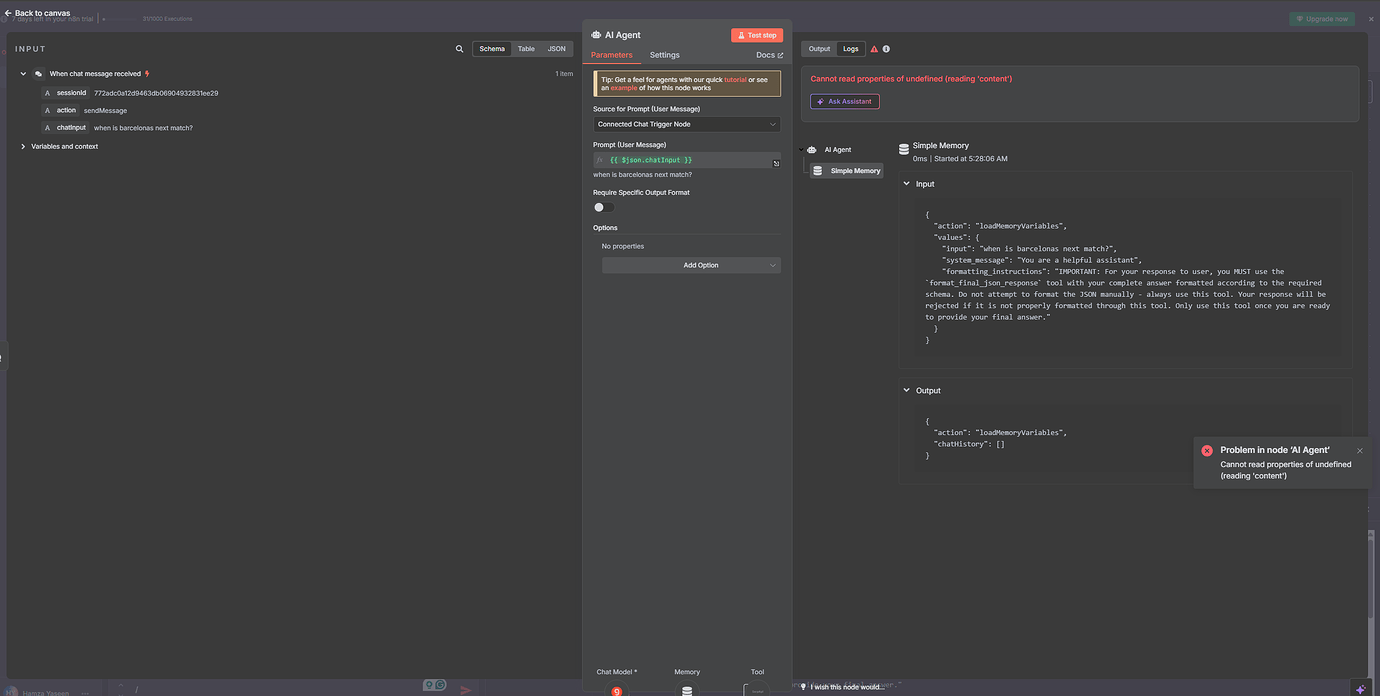1380x696 pixels.
Task: Click the expression editor expand icon in Prompt field
Action: (x=776, y=163)
